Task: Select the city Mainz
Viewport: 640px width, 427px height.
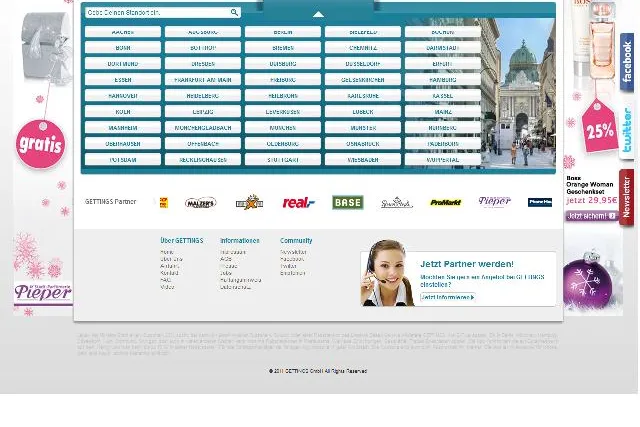Action: tap(443, 111)
